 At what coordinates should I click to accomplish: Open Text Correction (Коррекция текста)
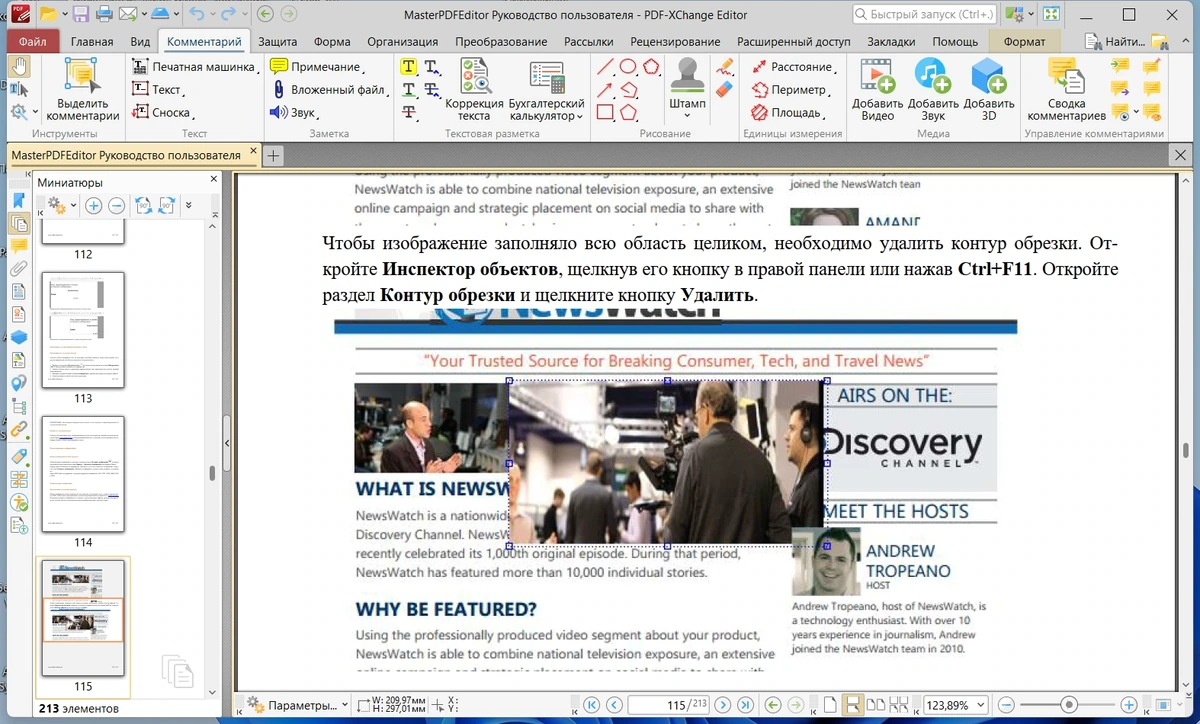(474, 89)
